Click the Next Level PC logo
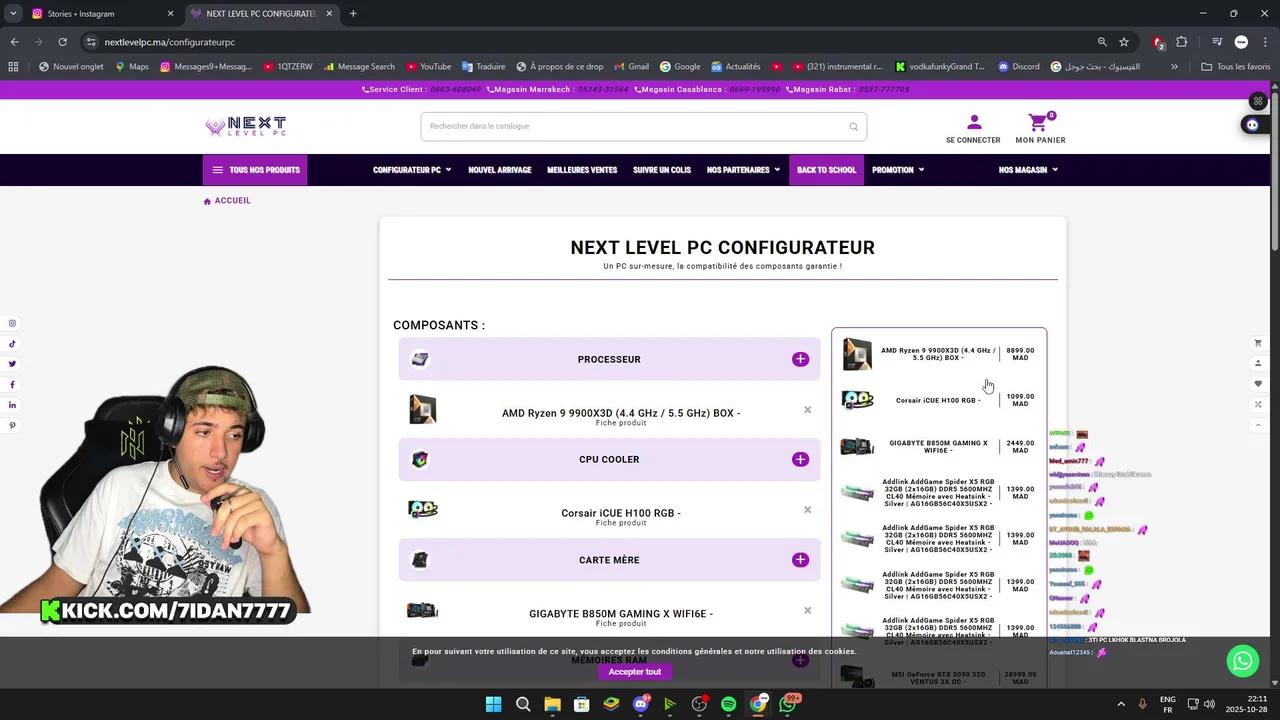 (x=245, y=126)
